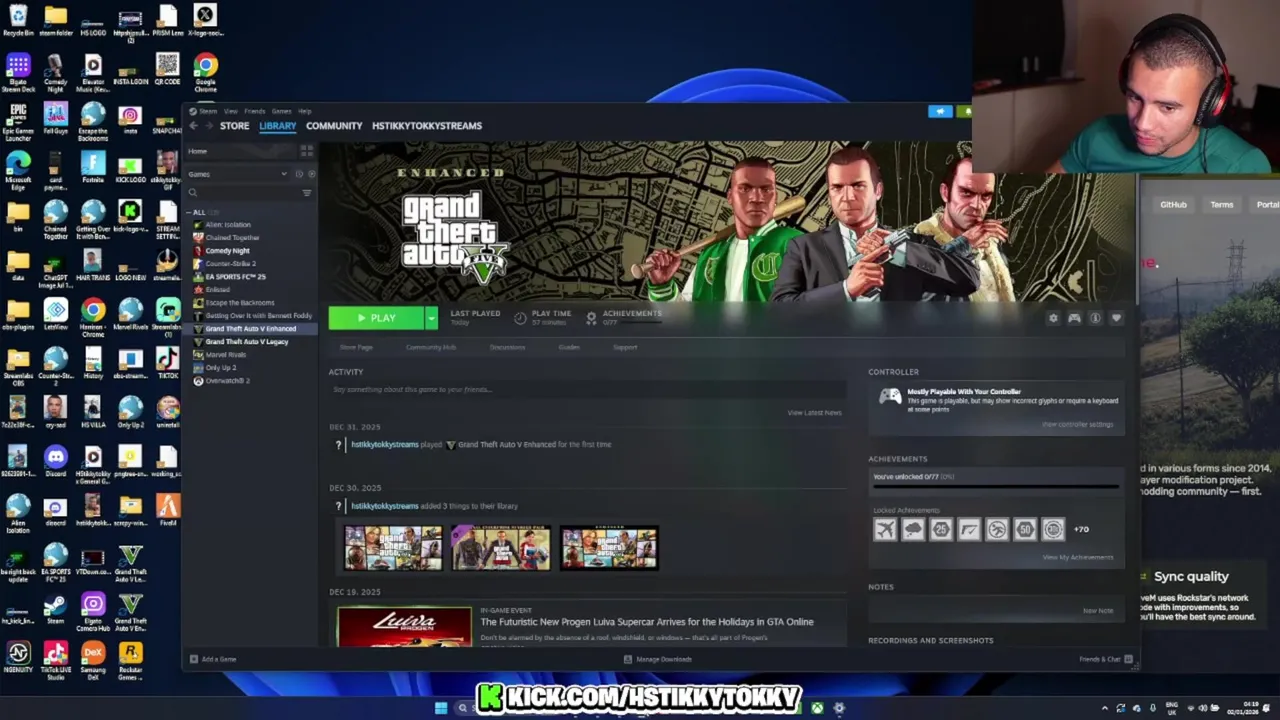Click Add a Game at bottom left
Screen dimensions: 1280x720
coord(213,659)
